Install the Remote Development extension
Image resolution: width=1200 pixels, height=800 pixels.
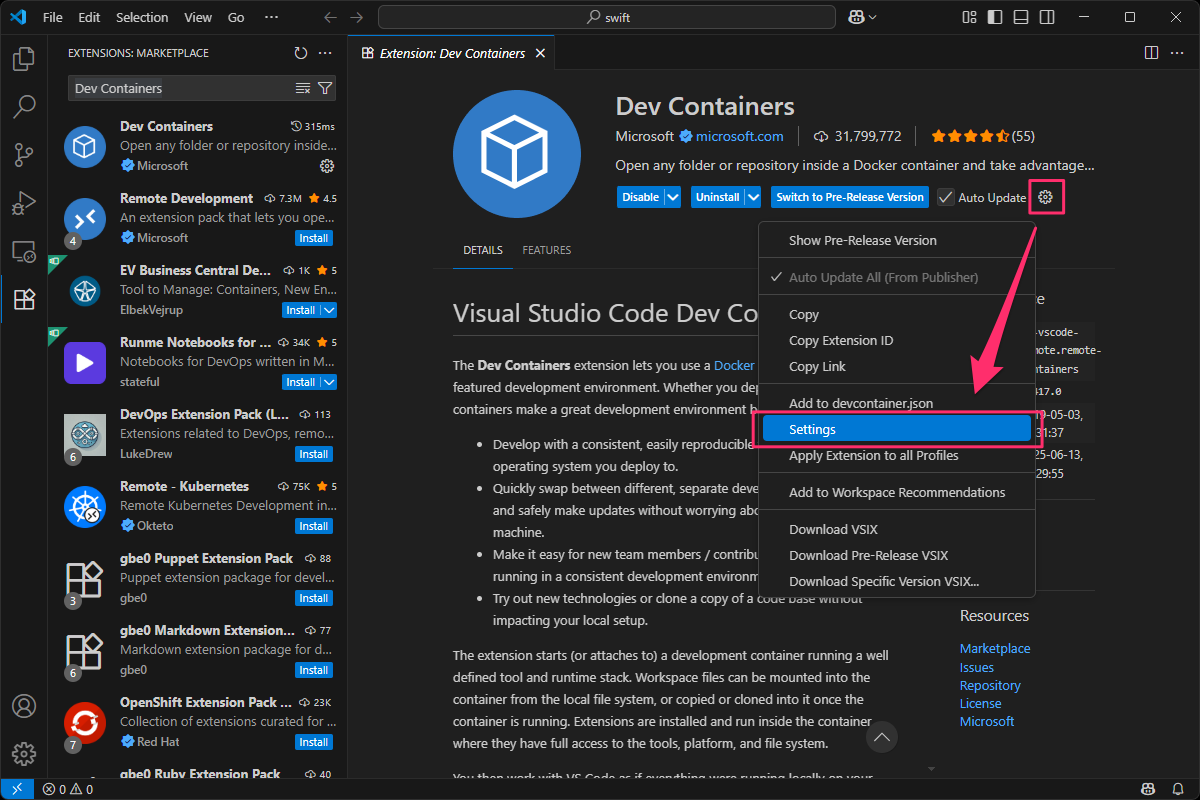pos(314,238)
